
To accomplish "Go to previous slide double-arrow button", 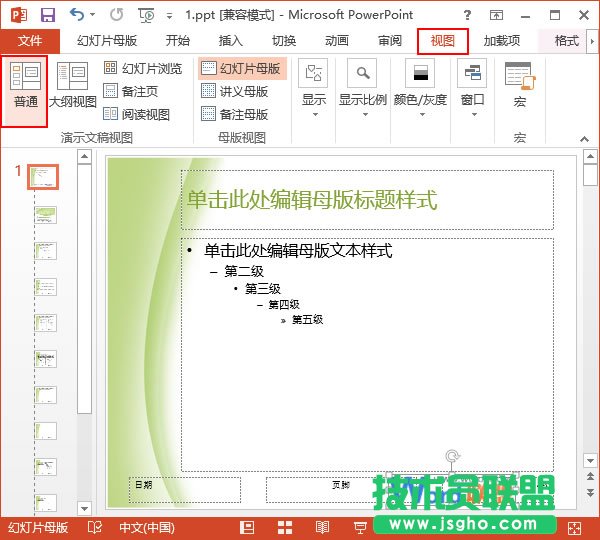I will tap(590, 476).
